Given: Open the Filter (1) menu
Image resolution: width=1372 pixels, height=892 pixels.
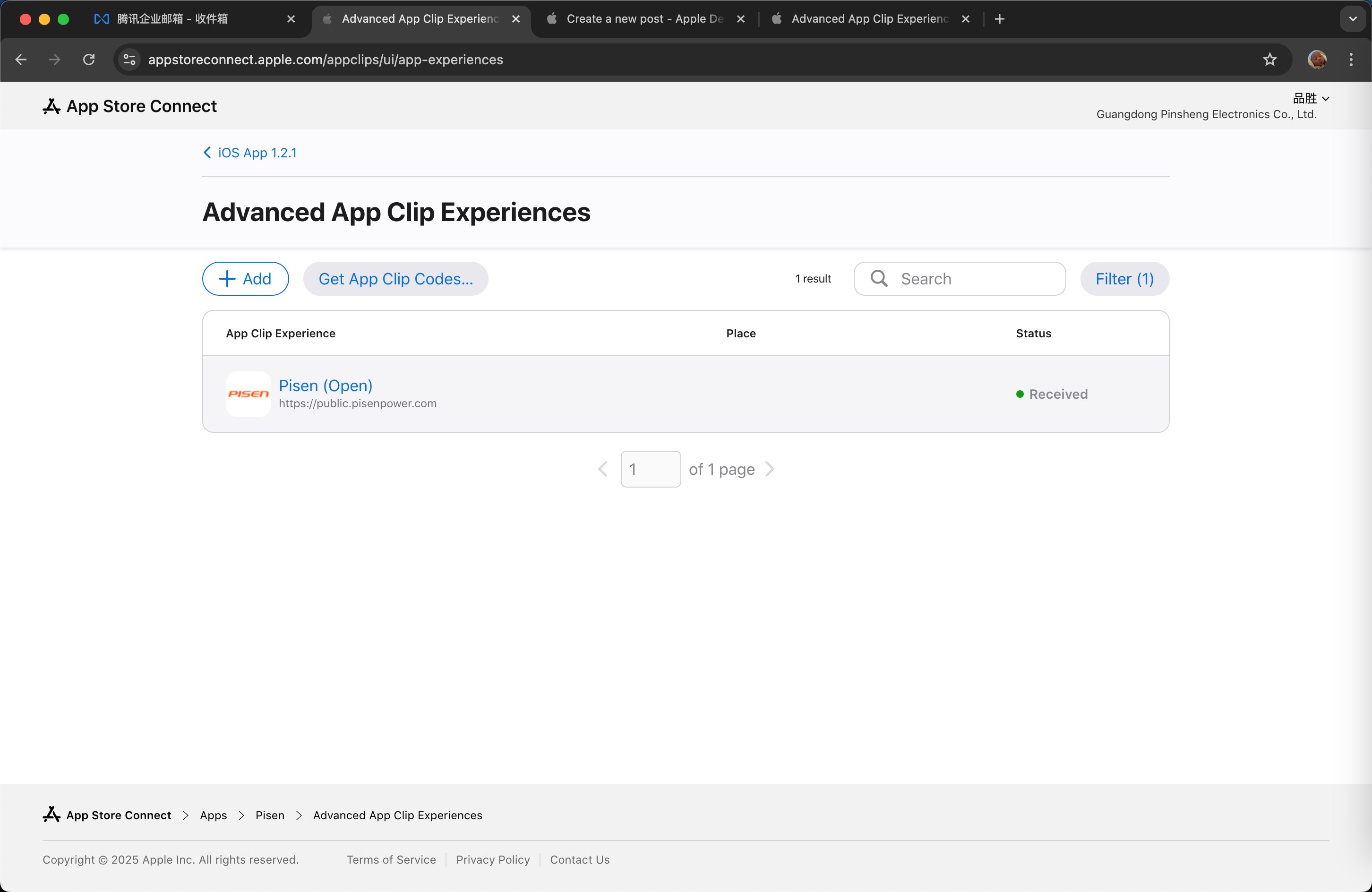Looking at the screenshot, I should (1125, 279).
